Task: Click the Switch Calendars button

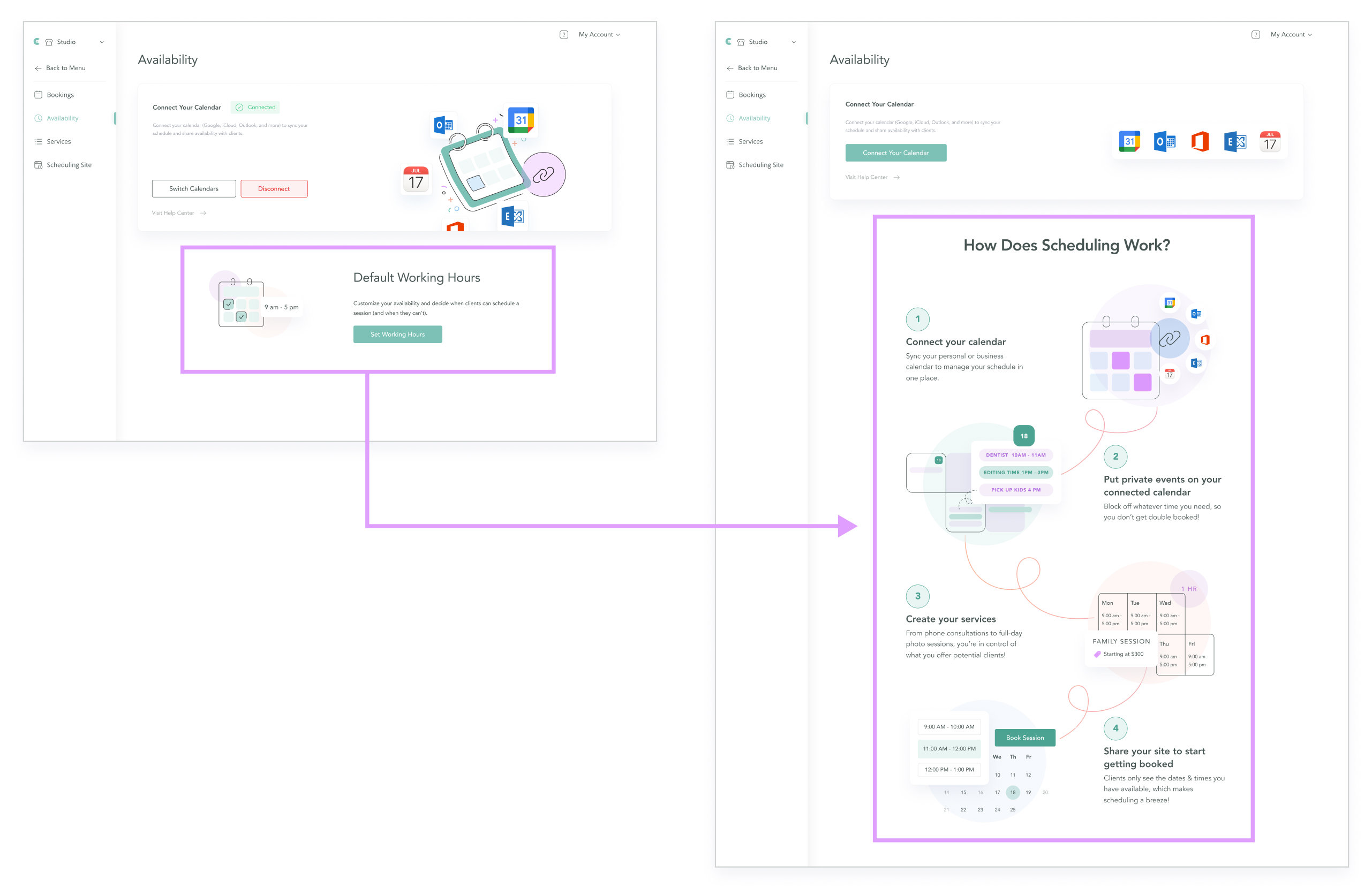Action: point(194,188)
